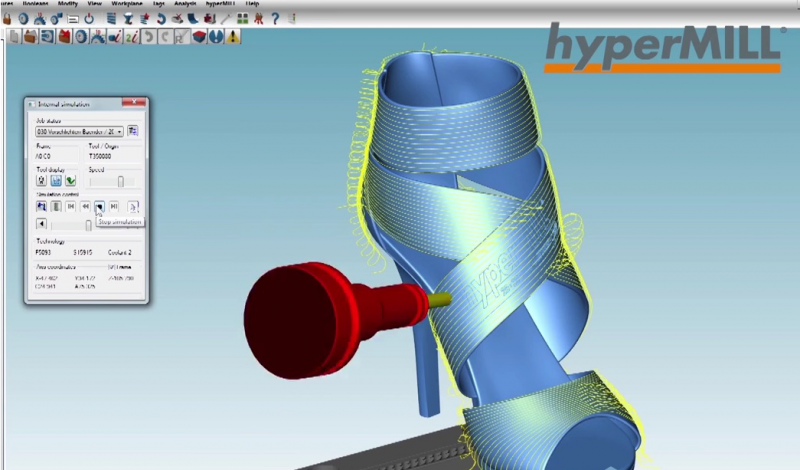The image size is (800, 470).
Task: Click the red spider-shaped icon
Action: pyautogui.click(x=259, y=19)
